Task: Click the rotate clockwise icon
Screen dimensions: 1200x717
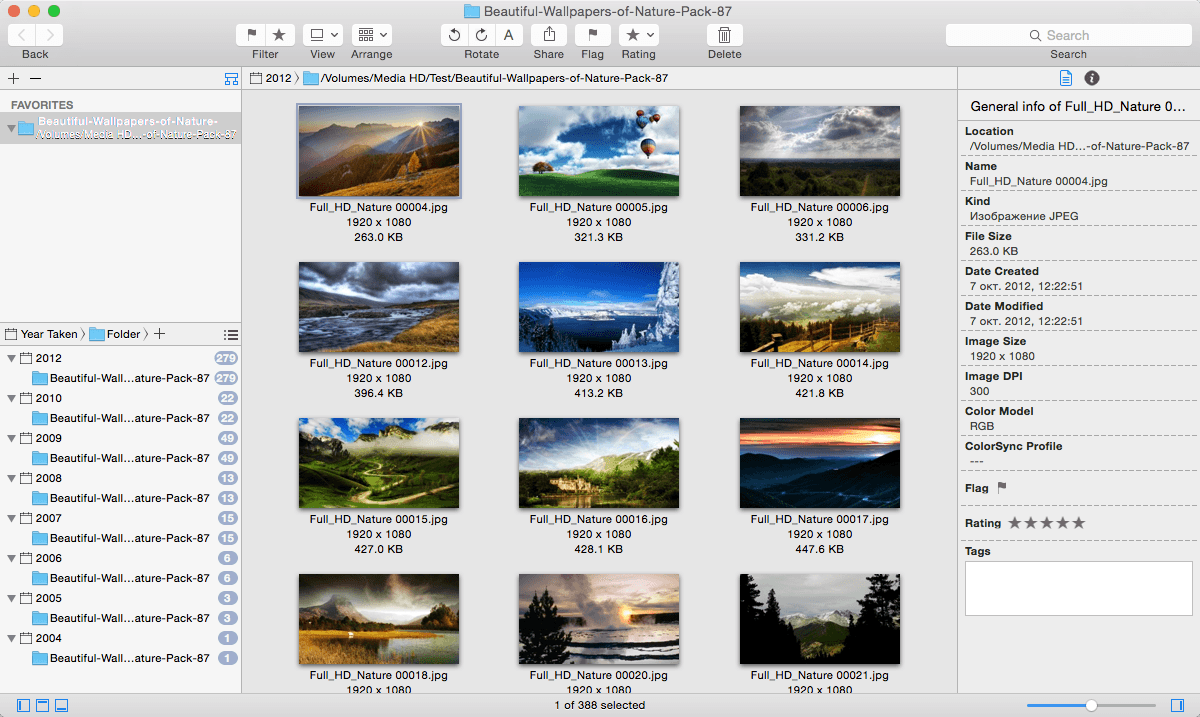Action: click(482, 35)
